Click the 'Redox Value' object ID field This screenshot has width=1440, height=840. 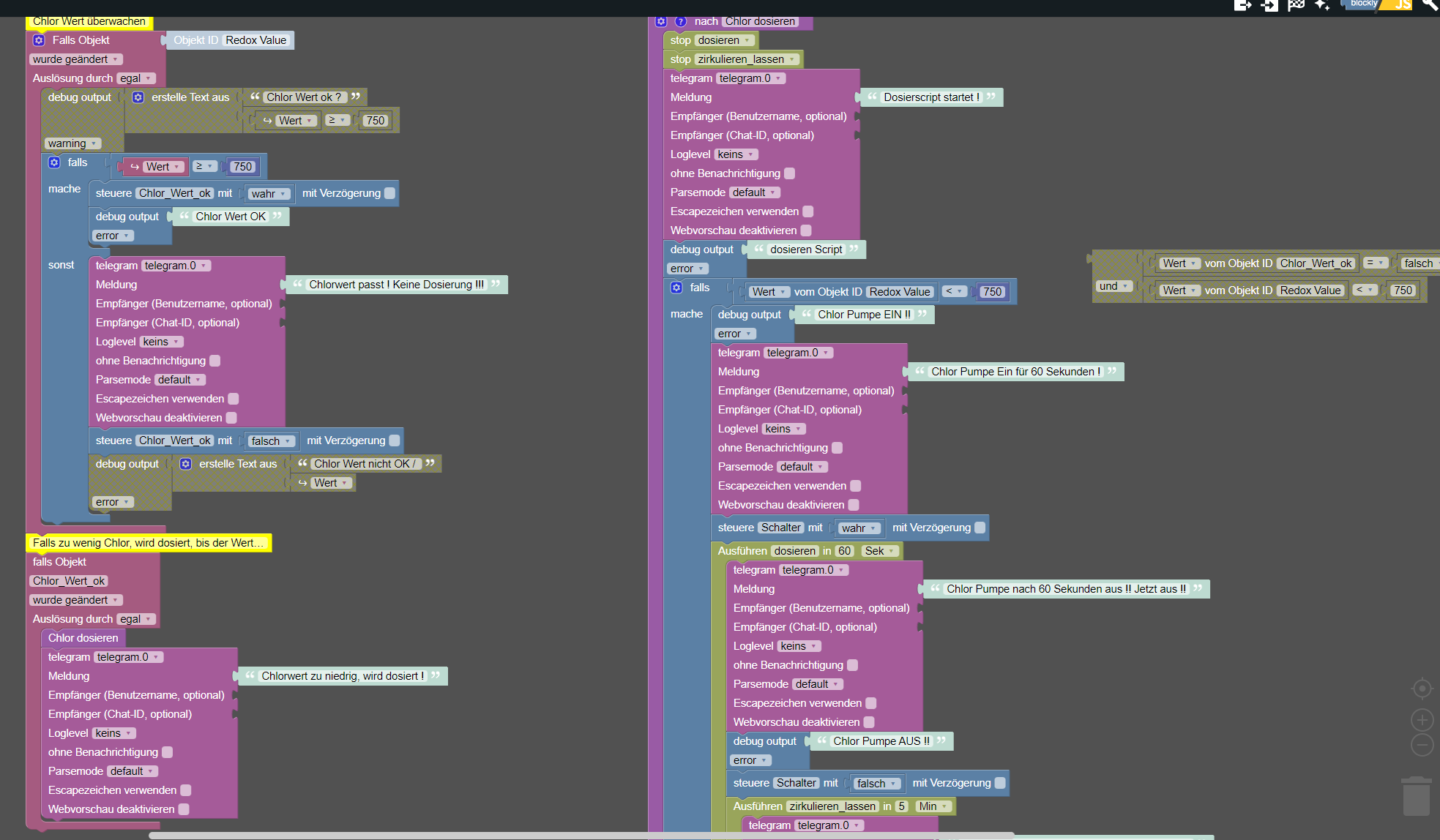pos(256,40)
